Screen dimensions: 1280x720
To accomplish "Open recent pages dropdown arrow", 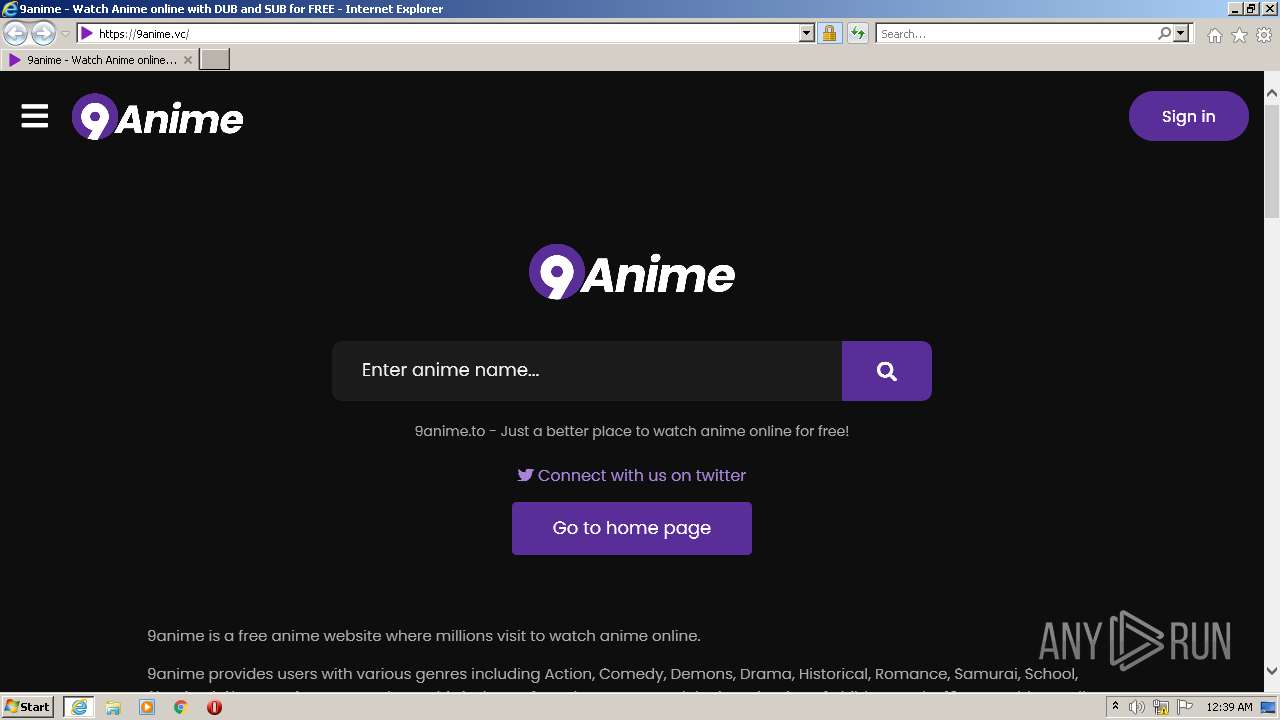I will pos(65,33).
